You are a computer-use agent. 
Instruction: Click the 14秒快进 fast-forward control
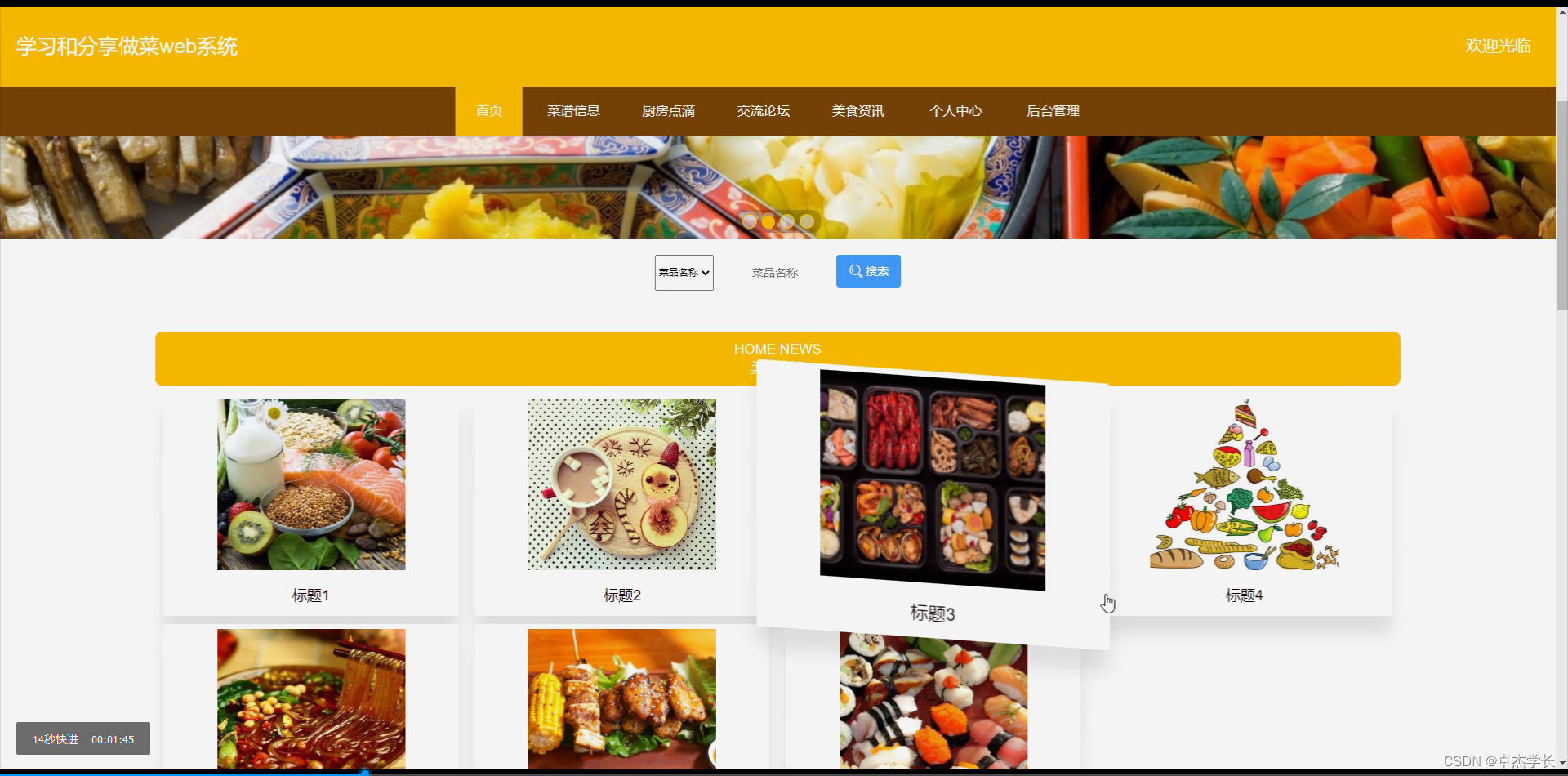pyautogui.click(x=56, y=739)
